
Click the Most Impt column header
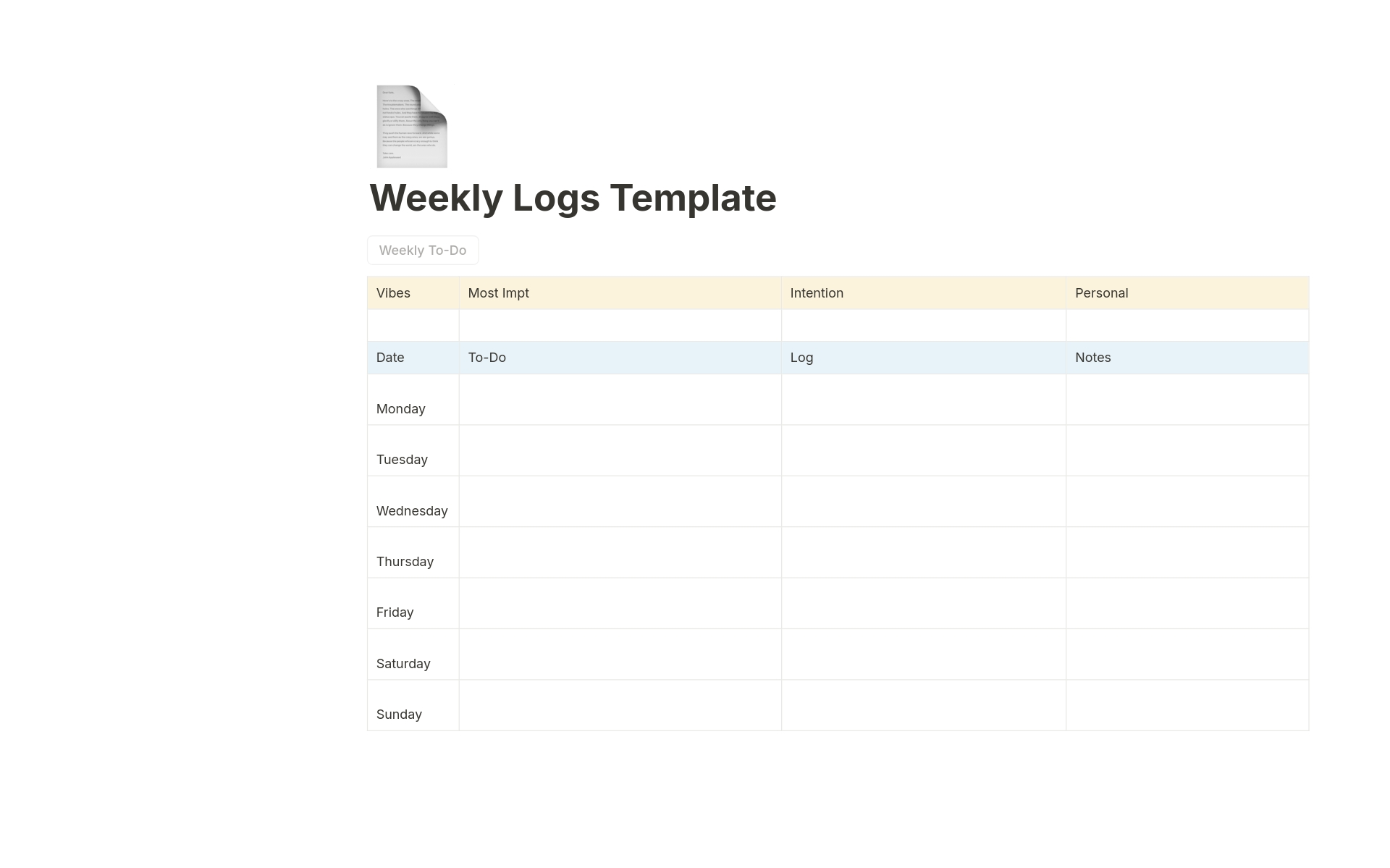[498, 292]
